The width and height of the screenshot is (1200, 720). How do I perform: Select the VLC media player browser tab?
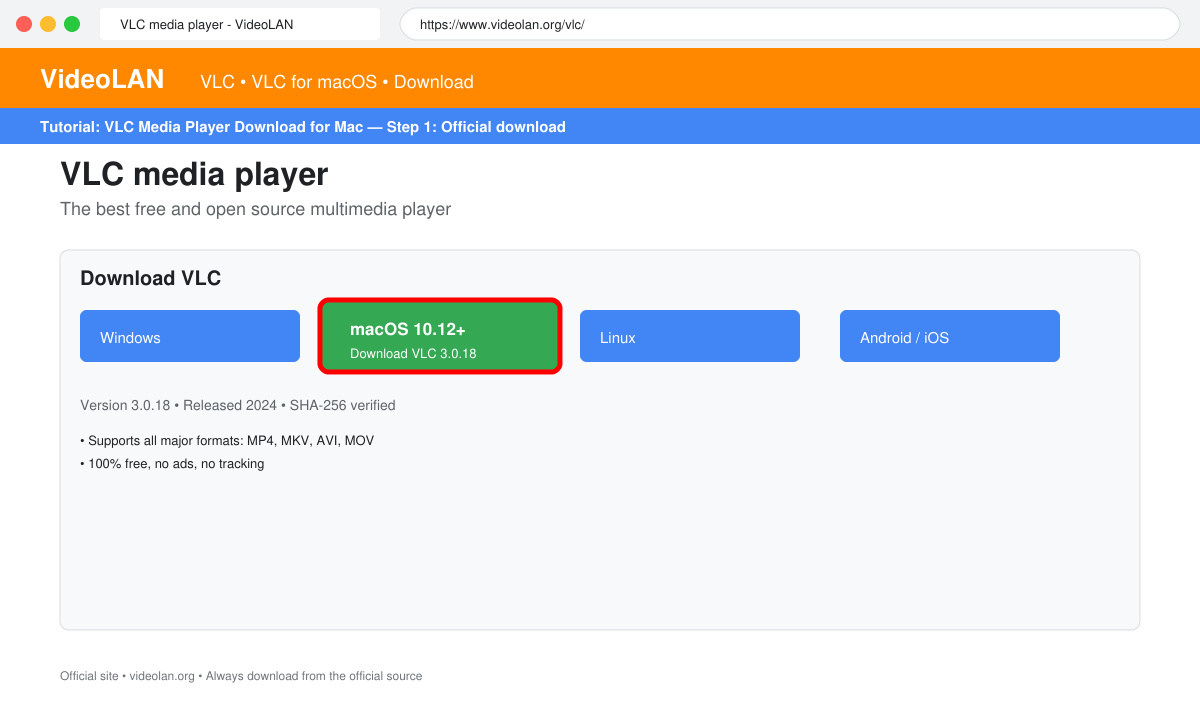[x=240, y=24]
